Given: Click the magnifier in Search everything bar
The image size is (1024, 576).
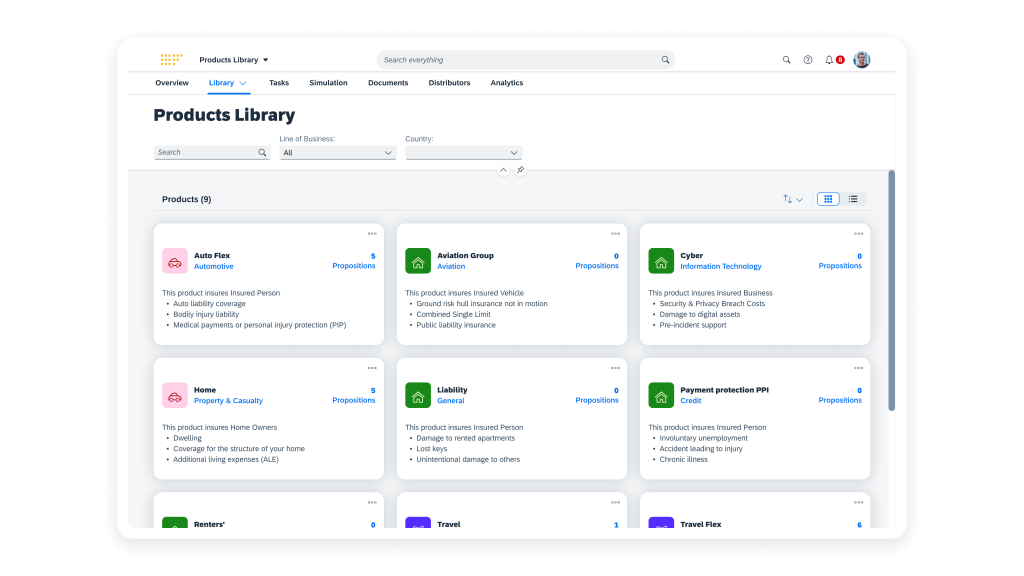Looking at the screenshot, I should [665, 60].
